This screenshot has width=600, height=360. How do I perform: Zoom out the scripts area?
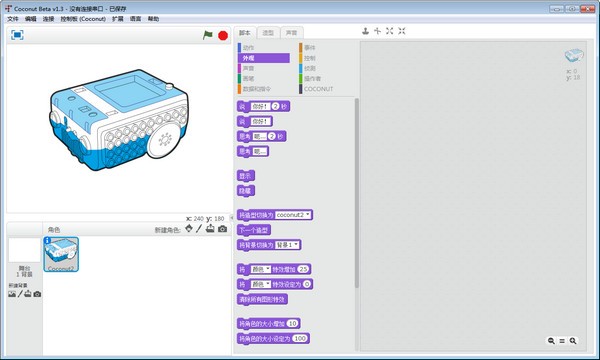pyautogui.click(x=551, y=340)
